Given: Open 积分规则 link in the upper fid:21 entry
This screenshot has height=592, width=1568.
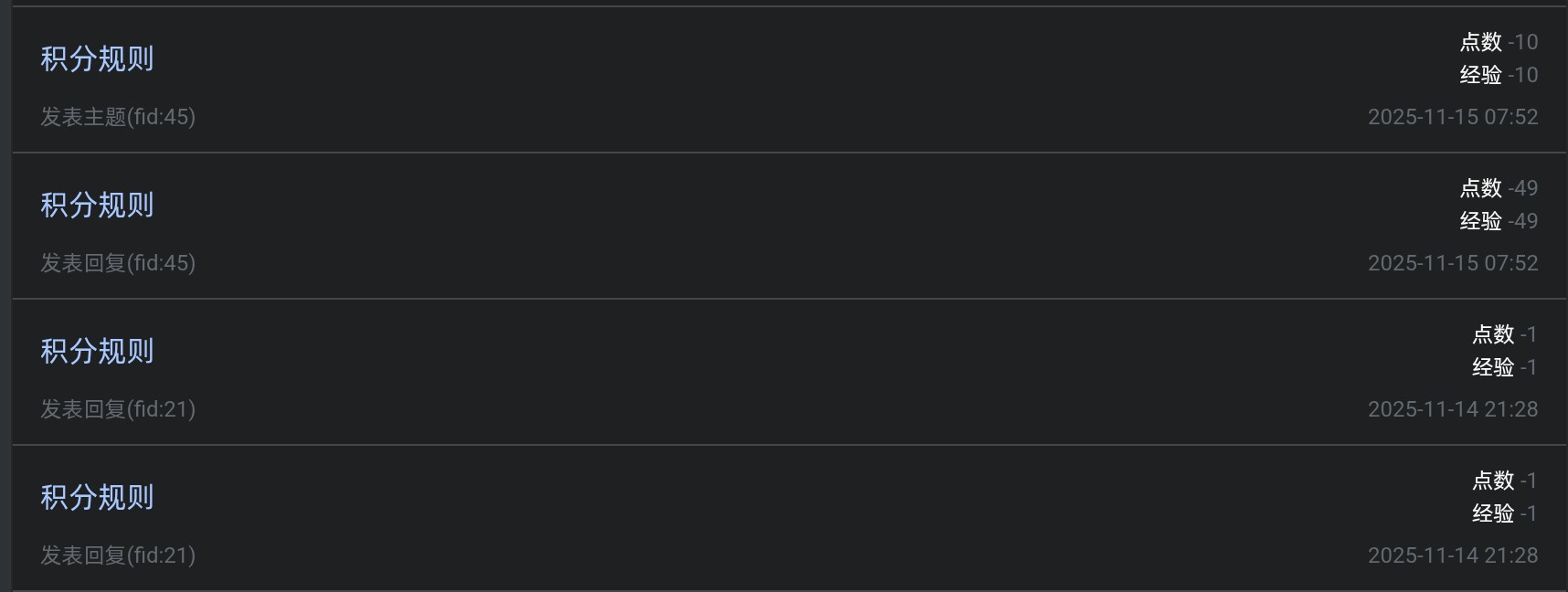Looking at the screenshot, I should 97,352.
